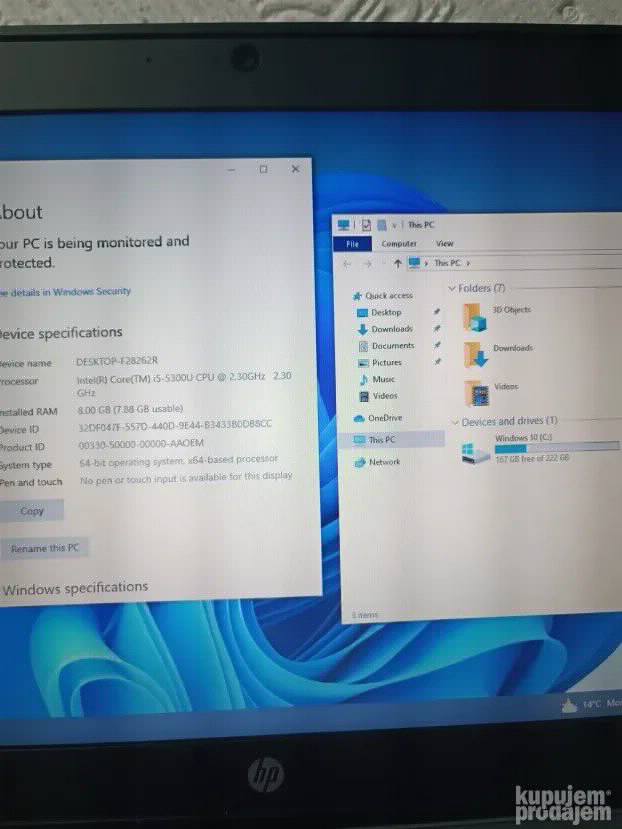
Task: Click the properties icon in the title bar toolbar
Action: [366, 225]
